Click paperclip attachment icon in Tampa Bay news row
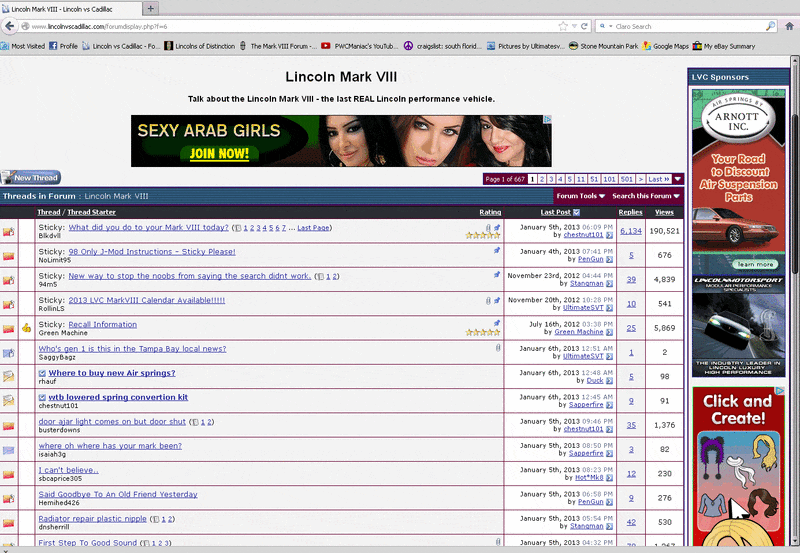This screenshot has height=553, width=800. pos(498,348)
